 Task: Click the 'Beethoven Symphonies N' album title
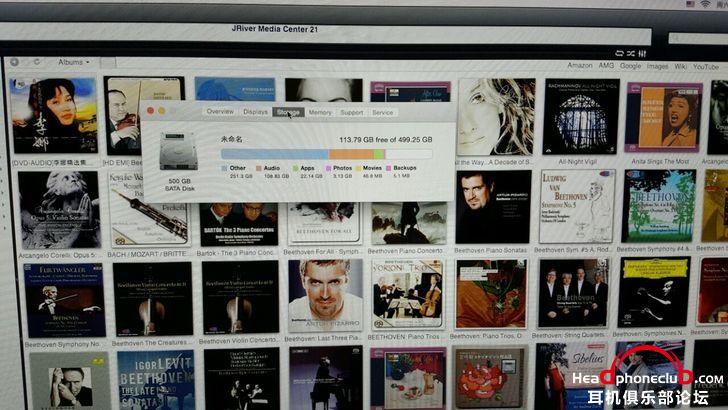click(x=648, y=333)
